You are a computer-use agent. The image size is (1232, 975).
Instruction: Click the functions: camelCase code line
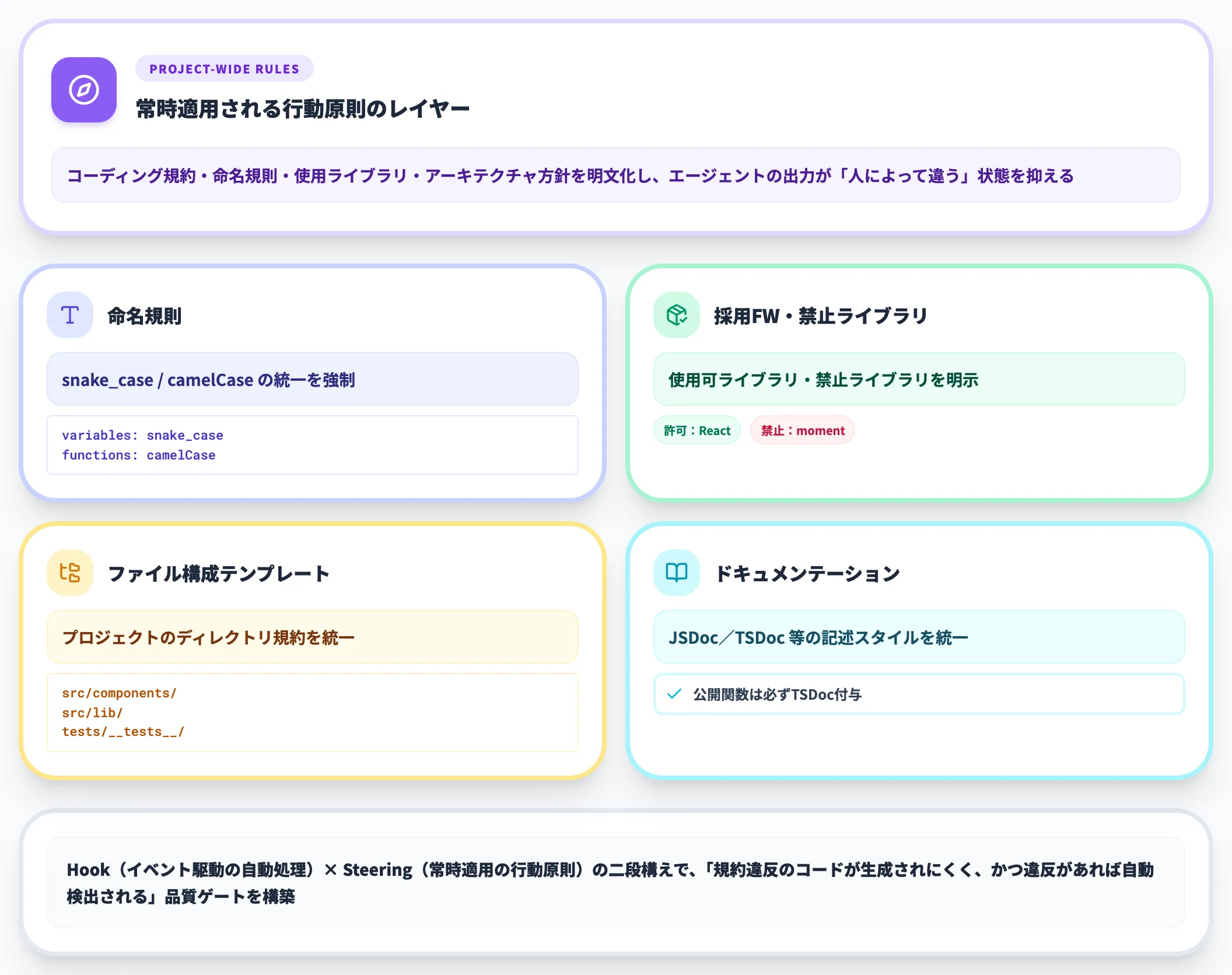(139, 455)
